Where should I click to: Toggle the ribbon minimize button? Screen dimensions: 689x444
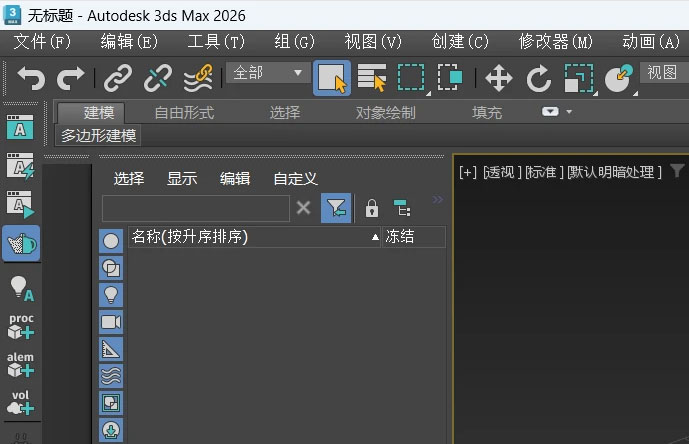550,112
